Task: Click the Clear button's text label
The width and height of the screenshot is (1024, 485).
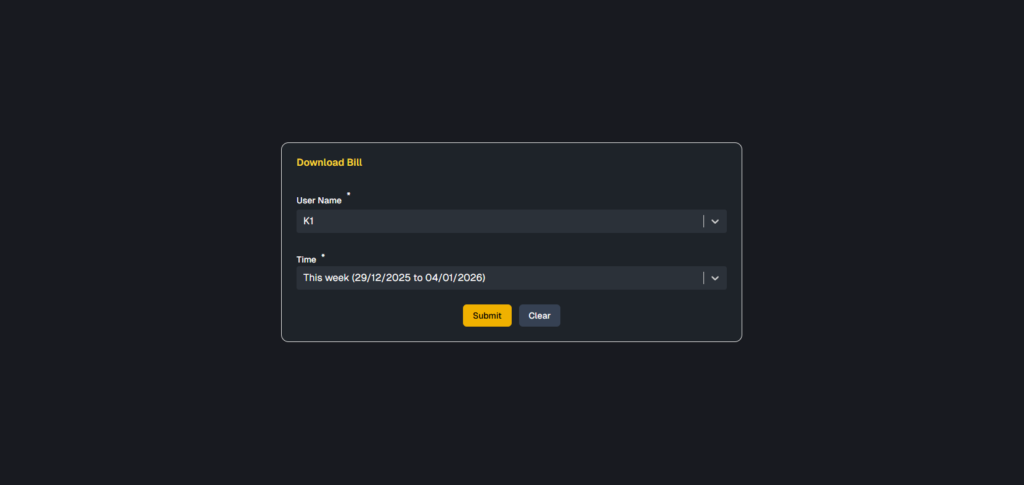Action: pos(539,316)
